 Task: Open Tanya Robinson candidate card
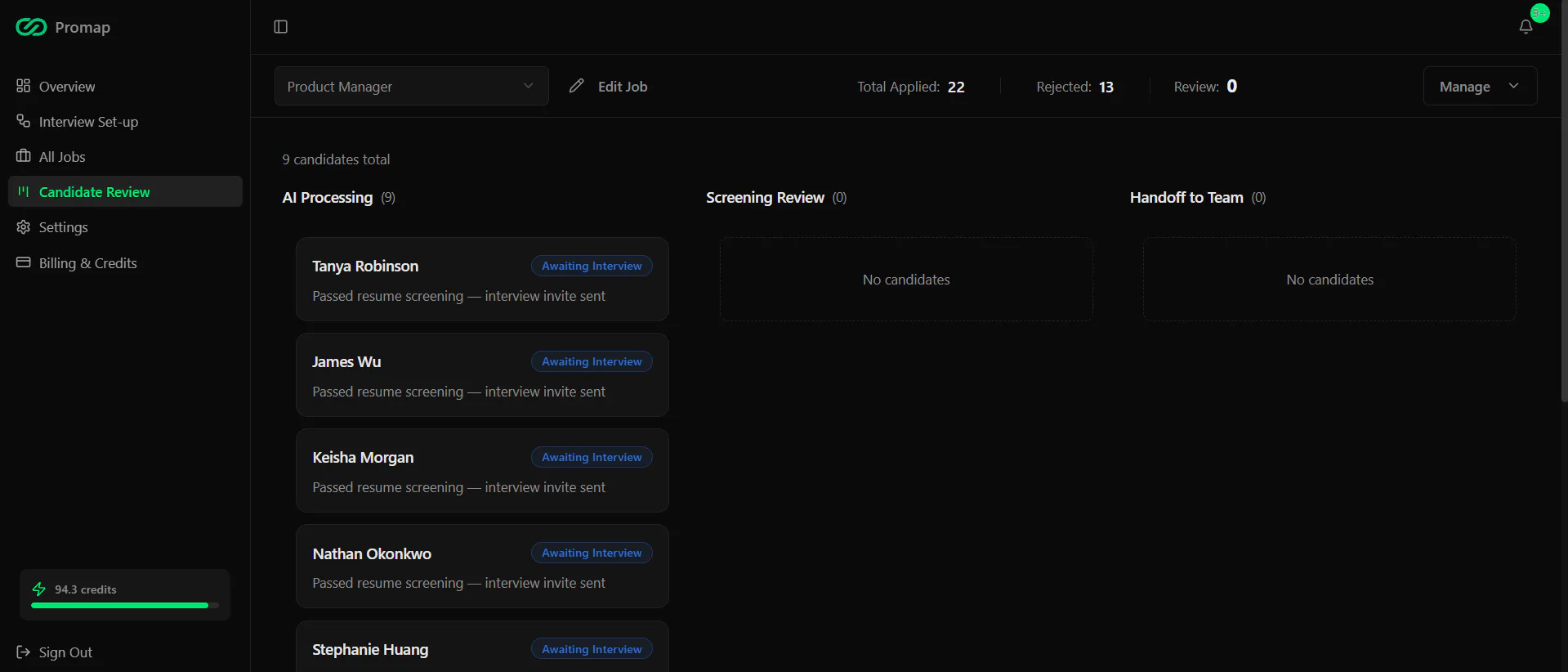tap(482, 279)
